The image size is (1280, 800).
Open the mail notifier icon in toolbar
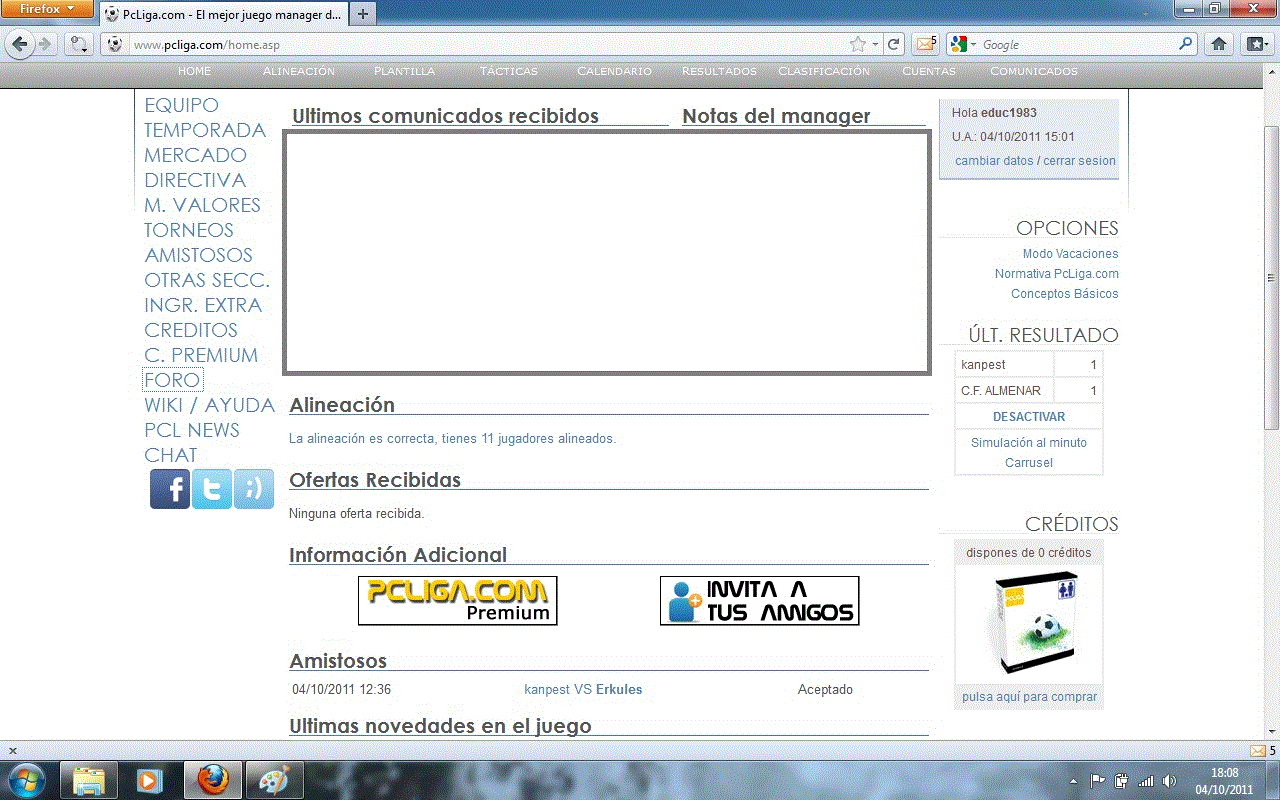pyautogui.click(x=925, y=44)
